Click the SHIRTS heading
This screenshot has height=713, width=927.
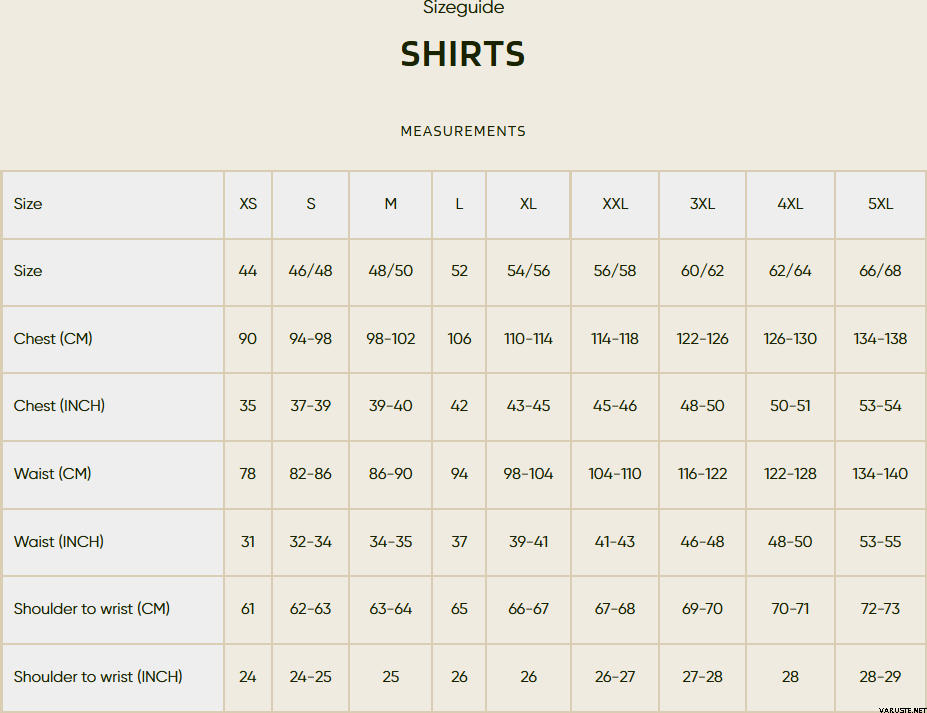point(463,54)
